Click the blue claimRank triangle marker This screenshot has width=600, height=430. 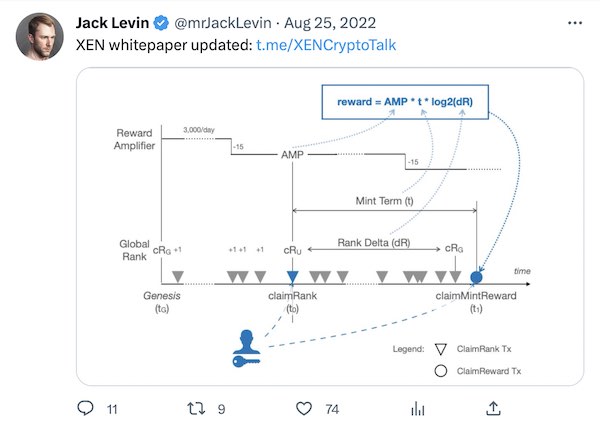(x=292, y=276)
